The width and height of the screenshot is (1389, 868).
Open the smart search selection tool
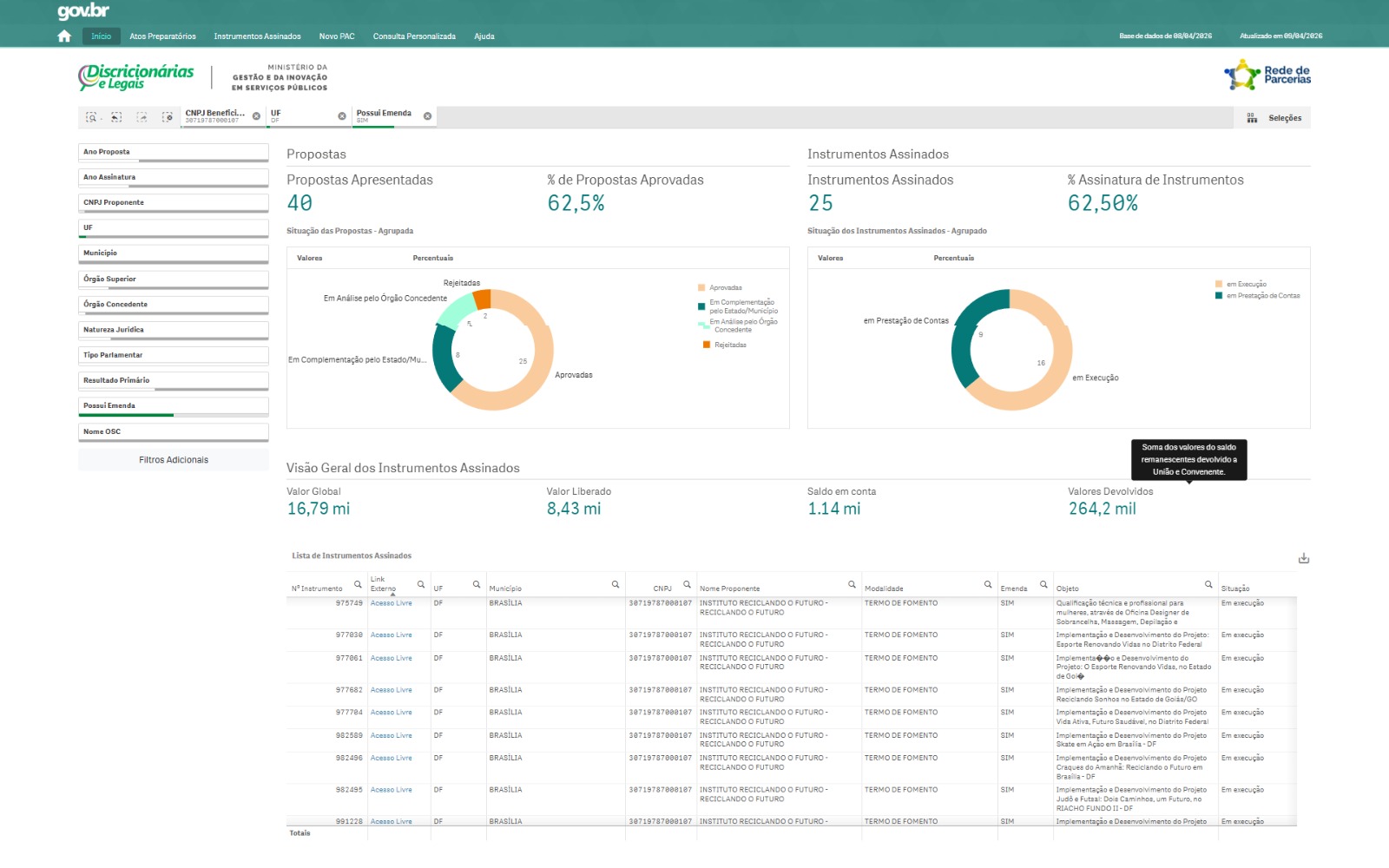[x=91, y=117]
